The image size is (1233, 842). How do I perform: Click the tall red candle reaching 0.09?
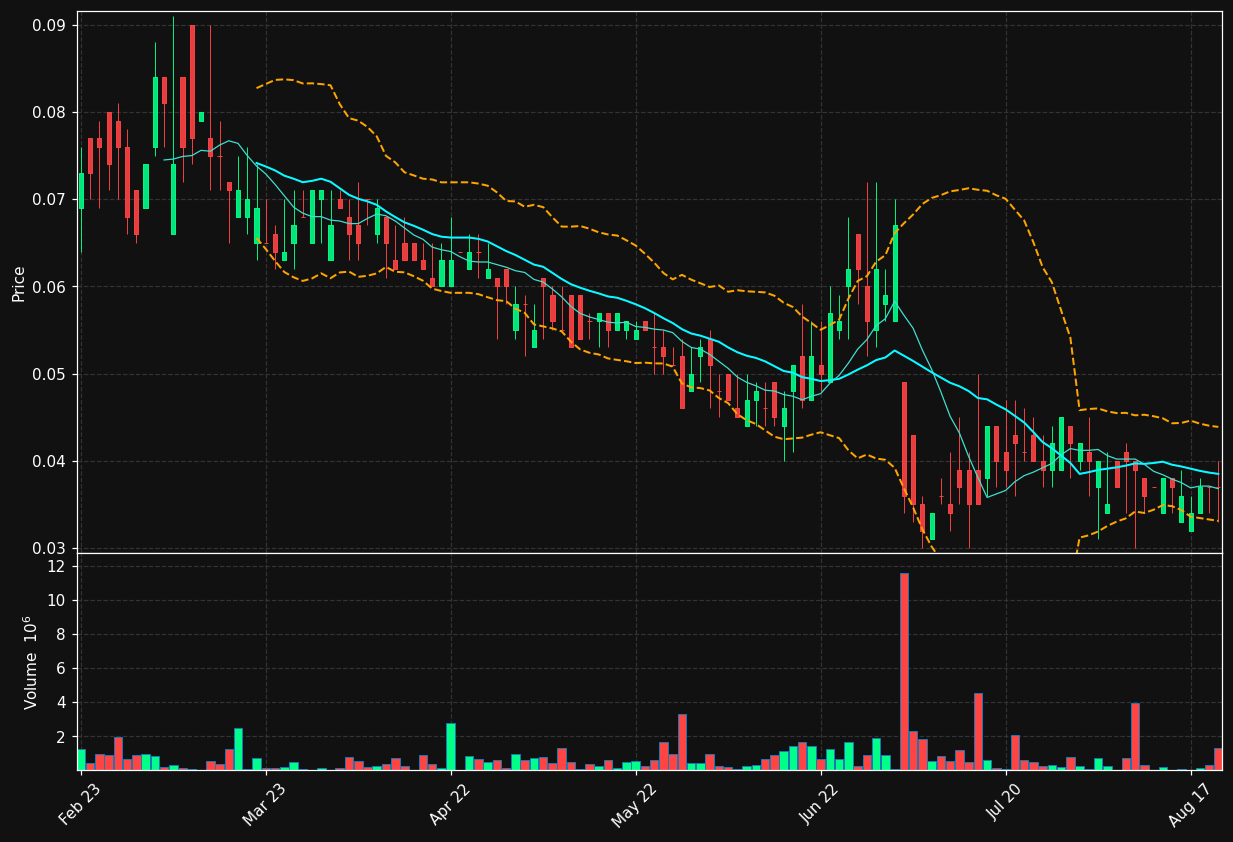pyautogui.click(x=192, y=82)
